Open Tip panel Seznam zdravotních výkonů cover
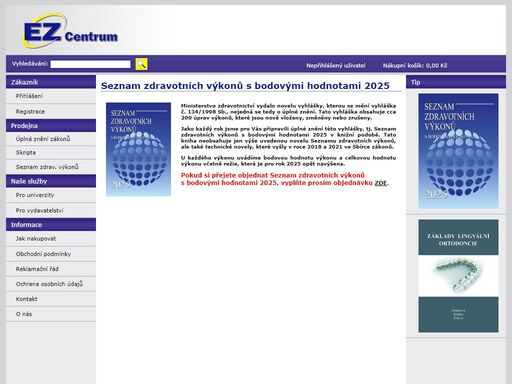The image size is (512, 384). [458, 151]
